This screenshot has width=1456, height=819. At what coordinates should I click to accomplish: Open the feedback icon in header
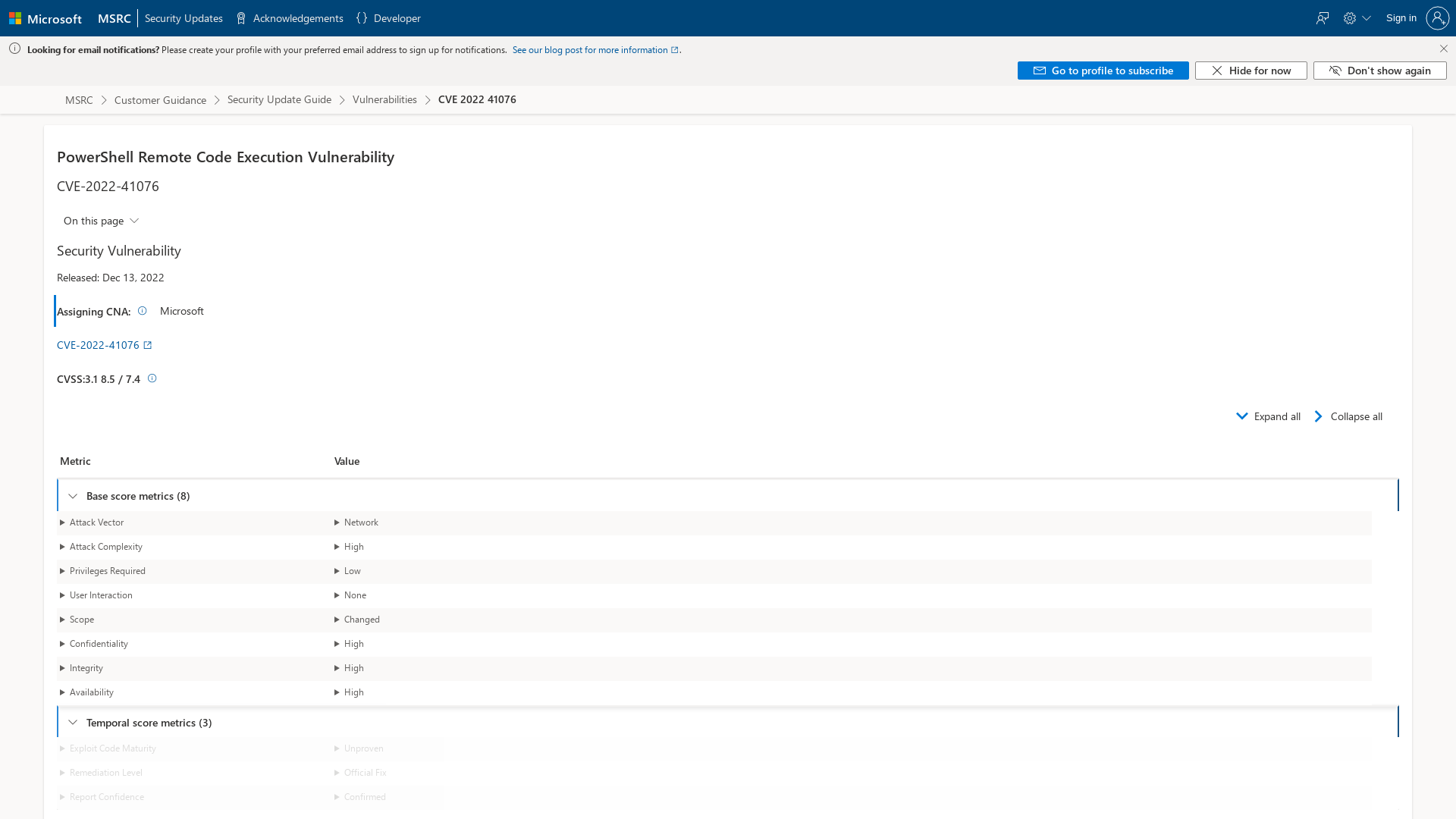1323,18
